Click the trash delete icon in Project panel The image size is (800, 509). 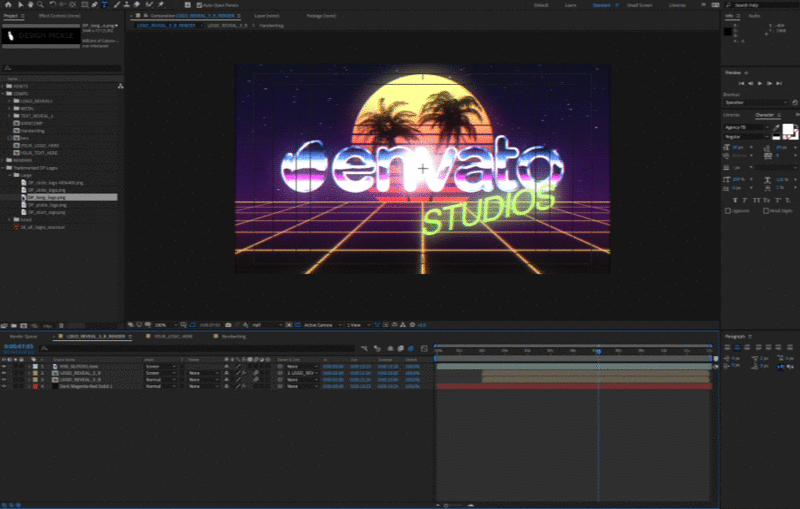click(x=61, y=325)
